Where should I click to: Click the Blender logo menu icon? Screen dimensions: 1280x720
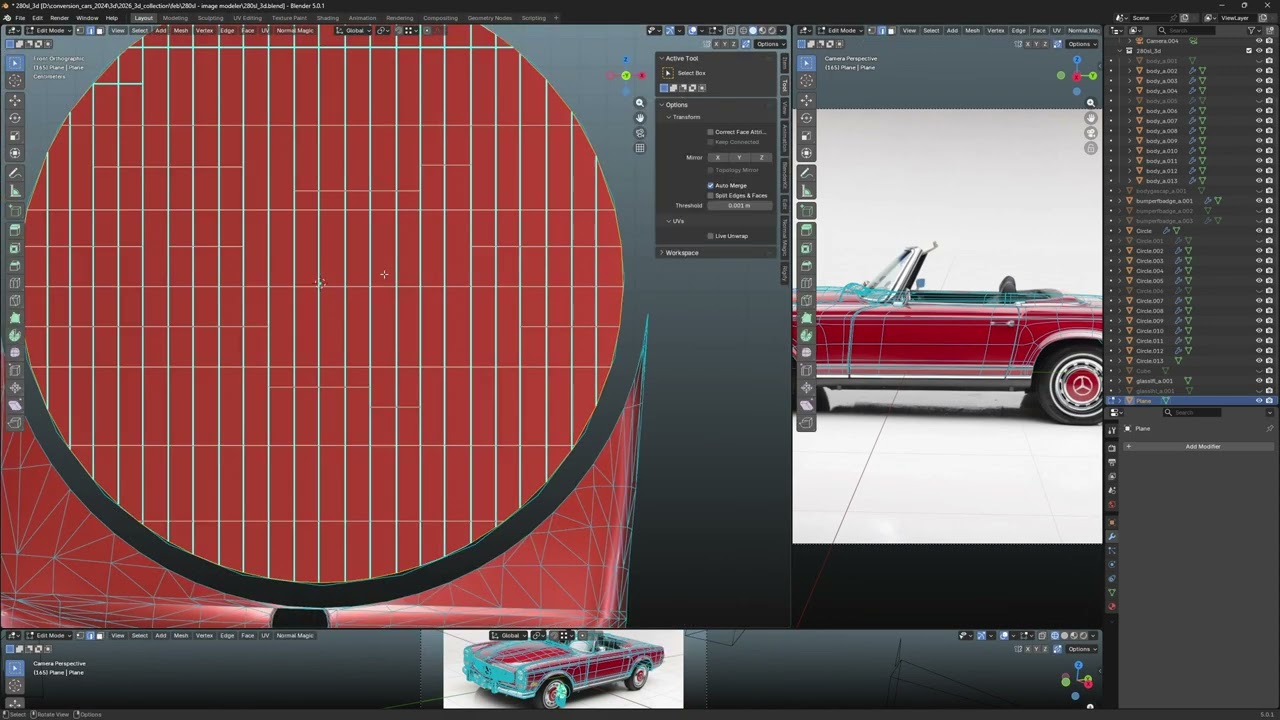point(7,18)
